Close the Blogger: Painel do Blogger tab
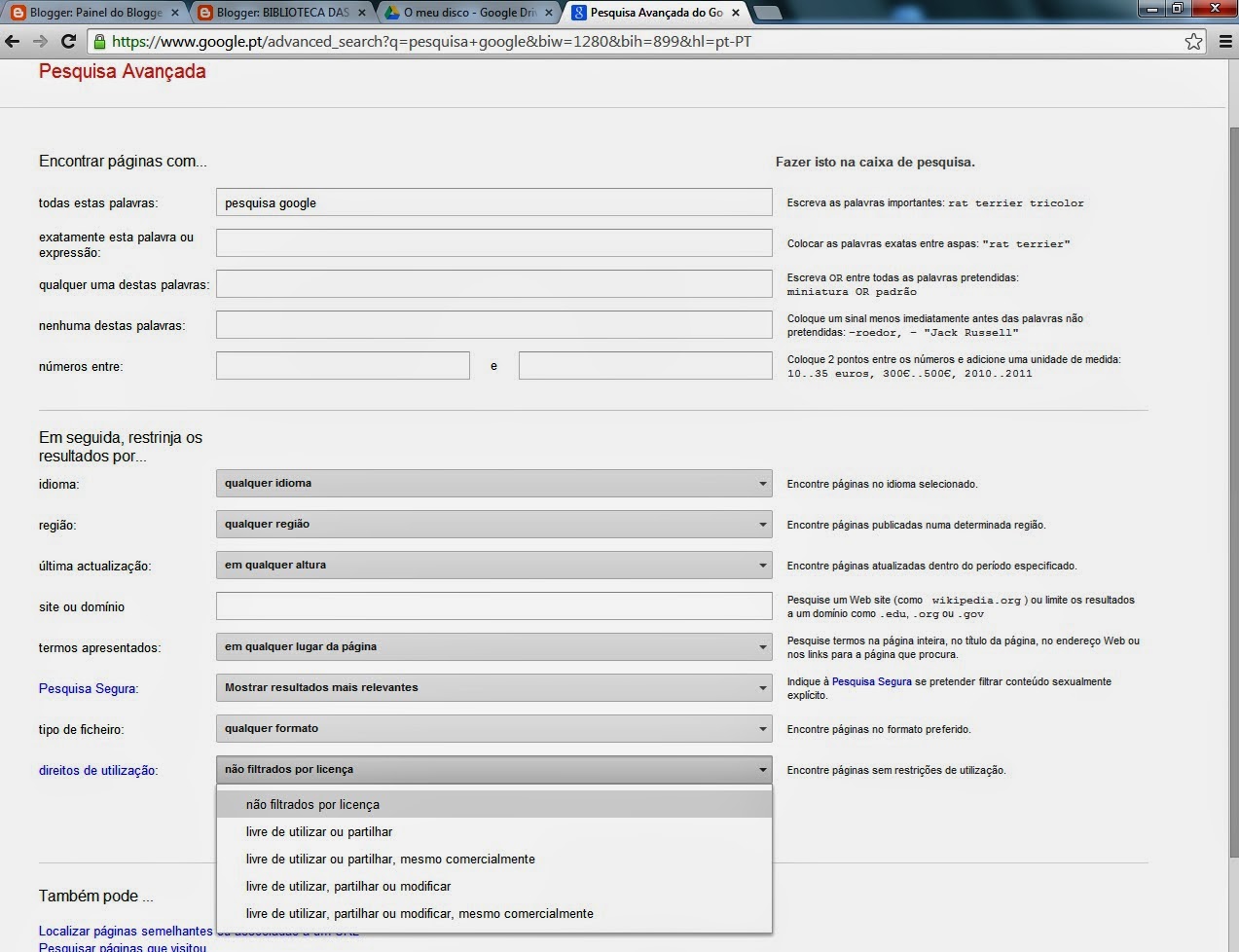The width and height of the screenshot is (1239, 952). point(176,13)
